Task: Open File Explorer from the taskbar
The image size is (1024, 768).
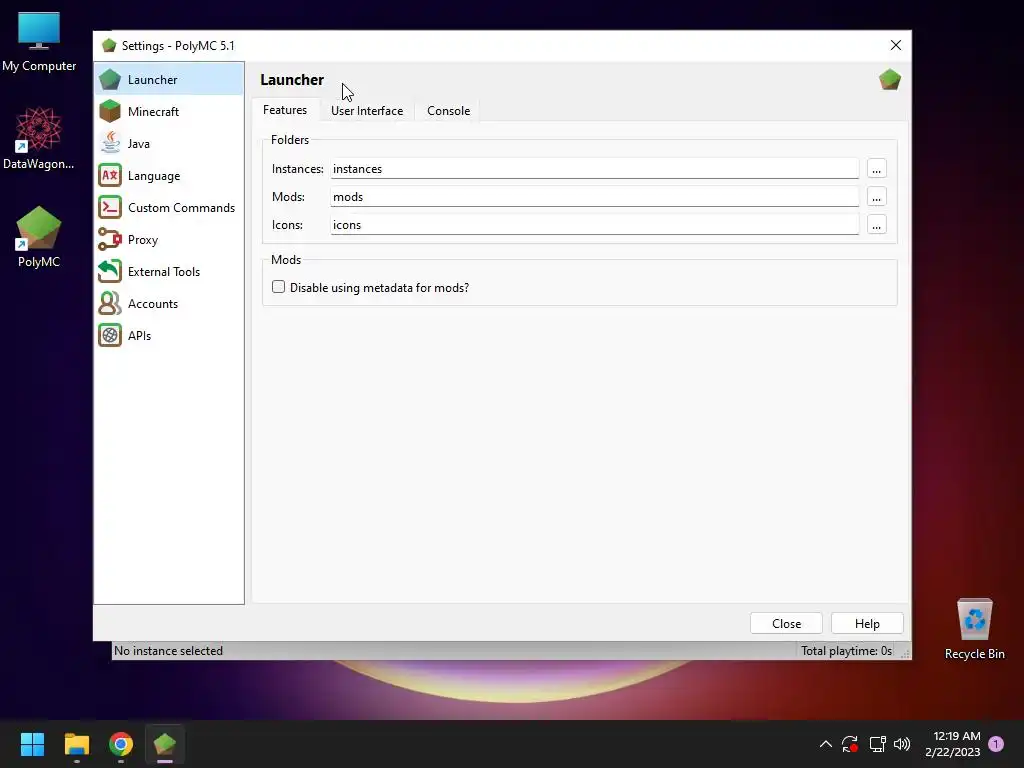Action: click(76, 744)
